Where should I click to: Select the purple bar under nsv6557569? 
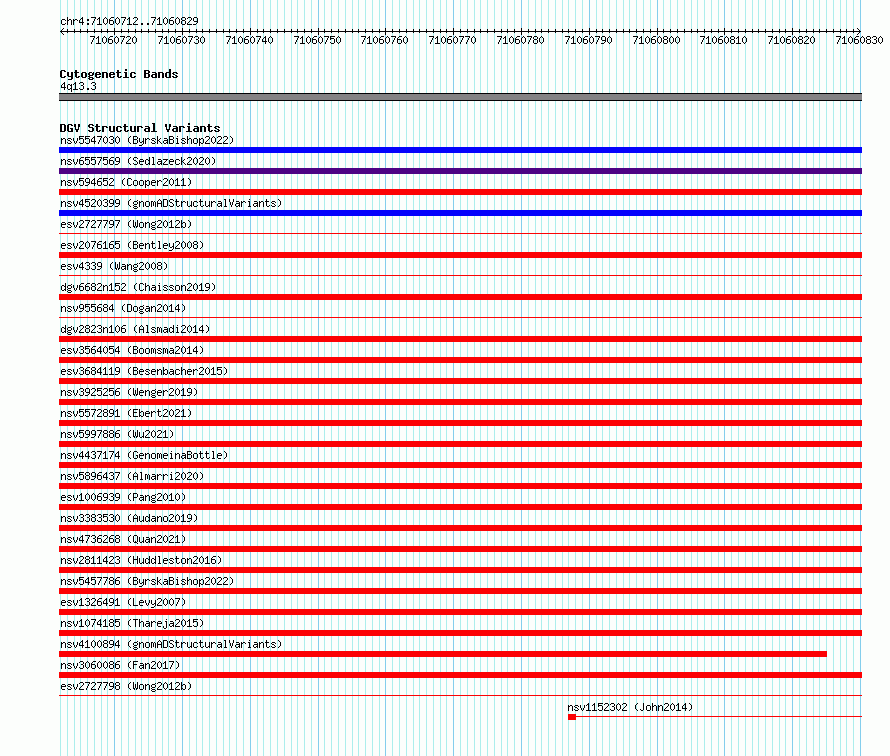(x=460, y=171)
